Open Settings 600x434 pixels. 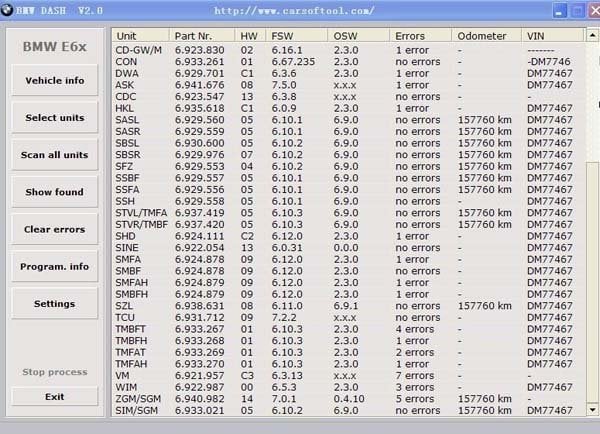(55, 303)
